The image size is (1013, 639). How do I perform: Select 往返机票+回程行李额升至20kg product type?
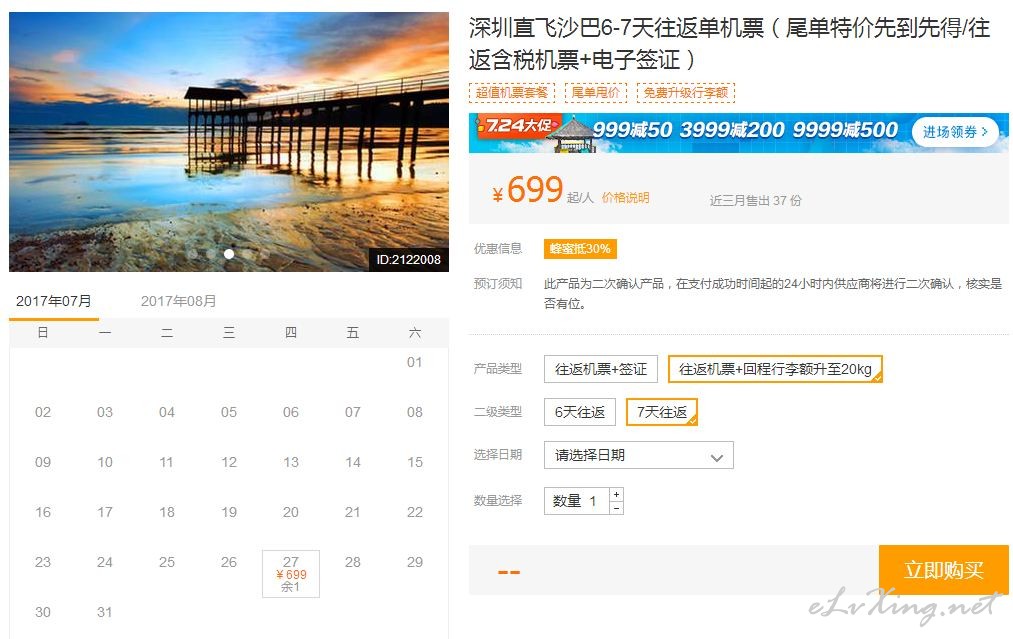[775, 369]
